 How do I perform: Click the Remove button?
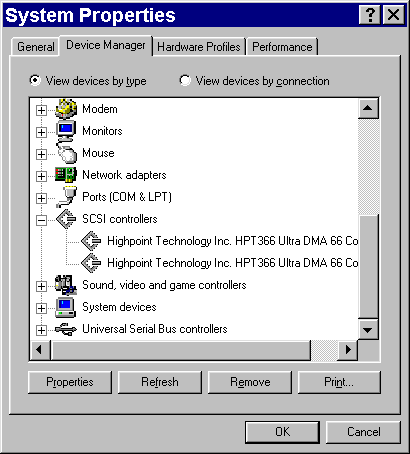pyautogui.click(x=250, y=382)
